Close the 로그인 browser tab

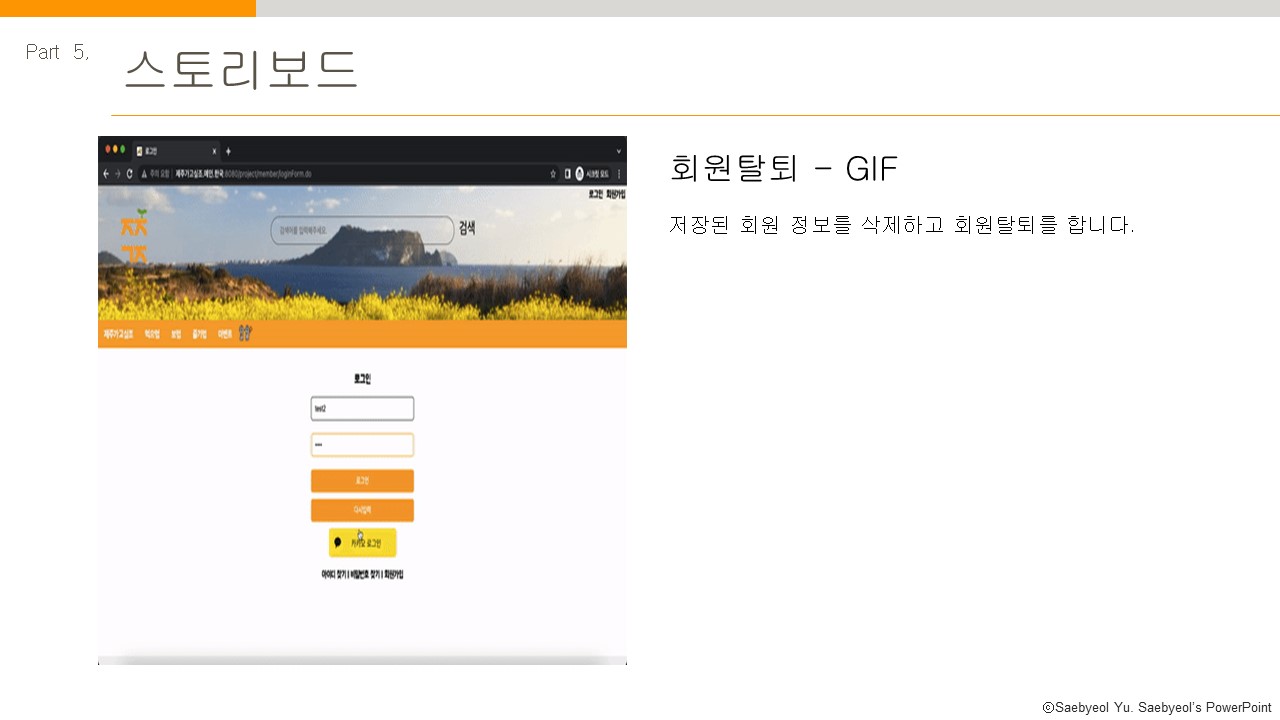point(214,151)
